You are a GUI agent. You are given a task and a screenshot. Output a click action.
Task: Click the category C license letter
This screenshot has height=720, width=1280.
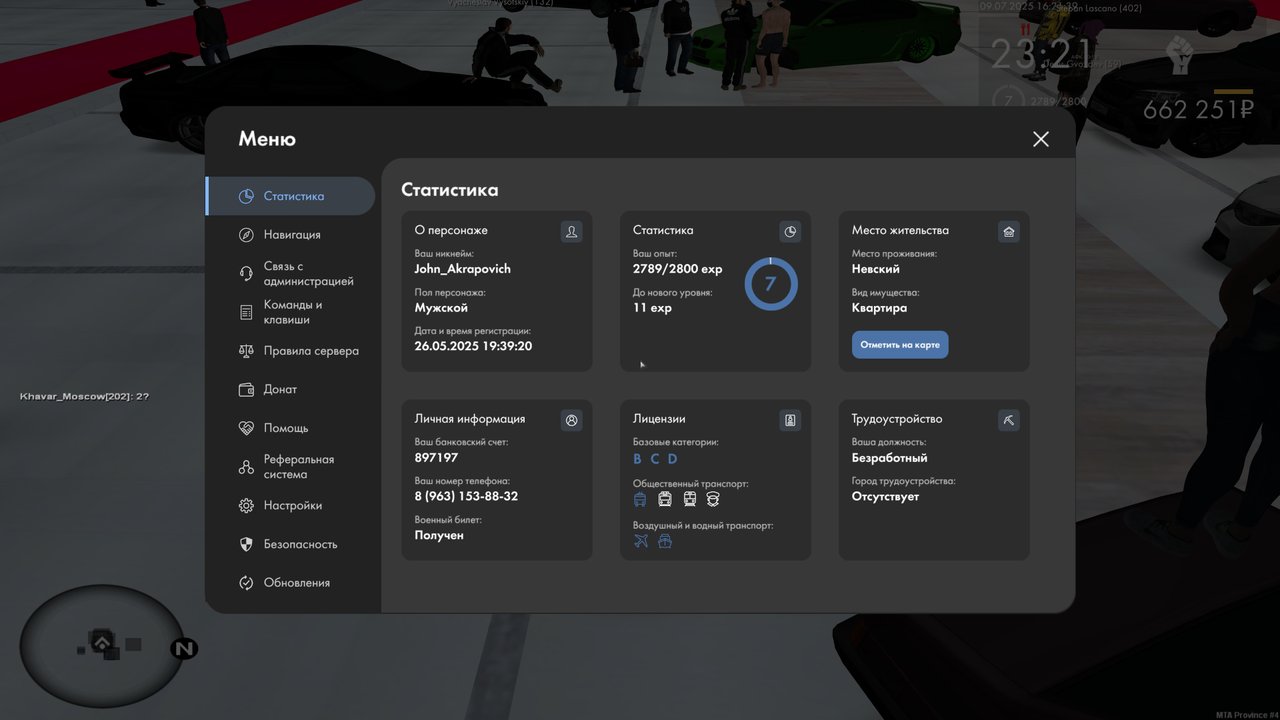[x=655, y=459]
